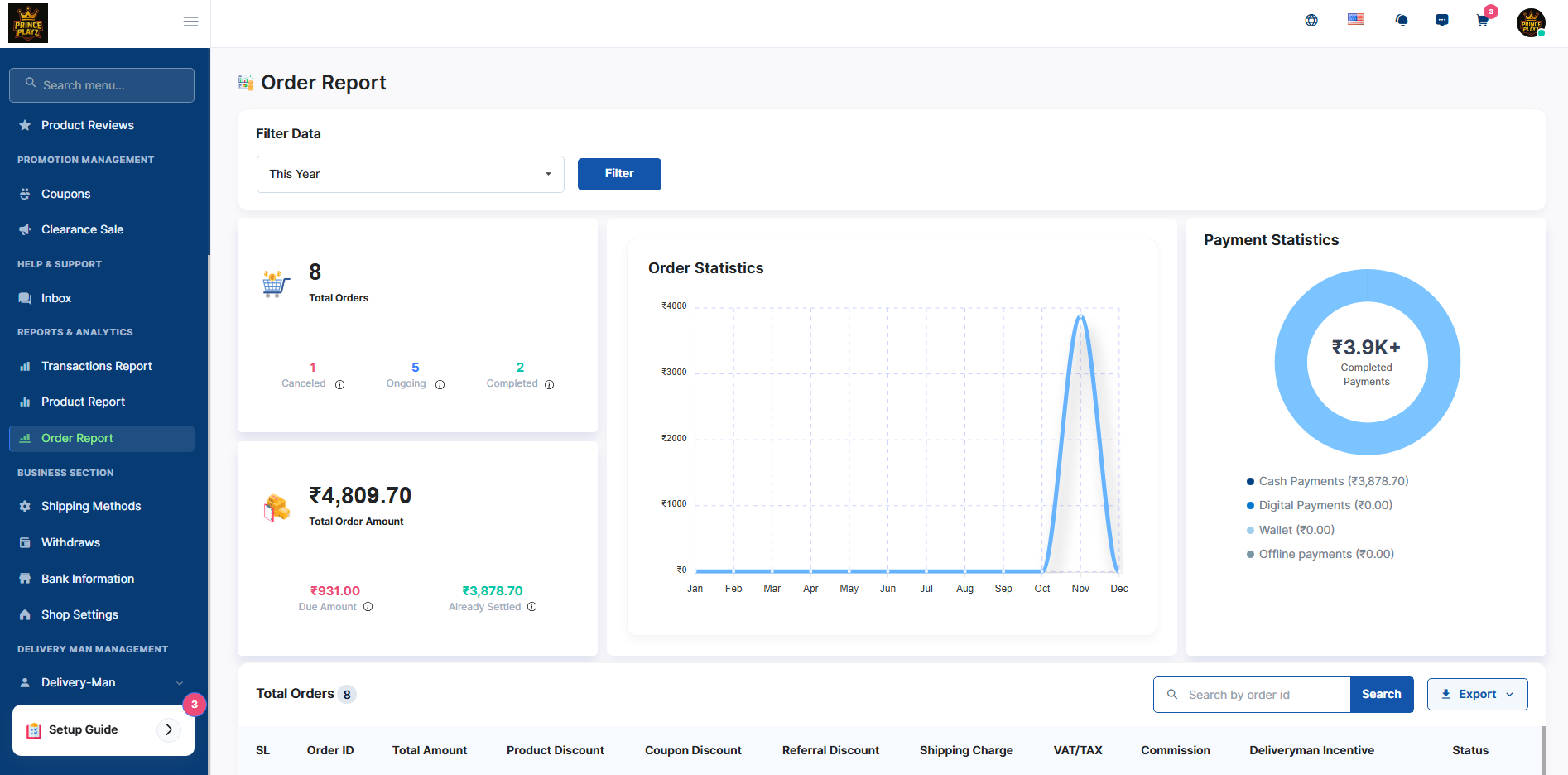
Task: Click the Search by order id field
Action: coord(1263,695)
